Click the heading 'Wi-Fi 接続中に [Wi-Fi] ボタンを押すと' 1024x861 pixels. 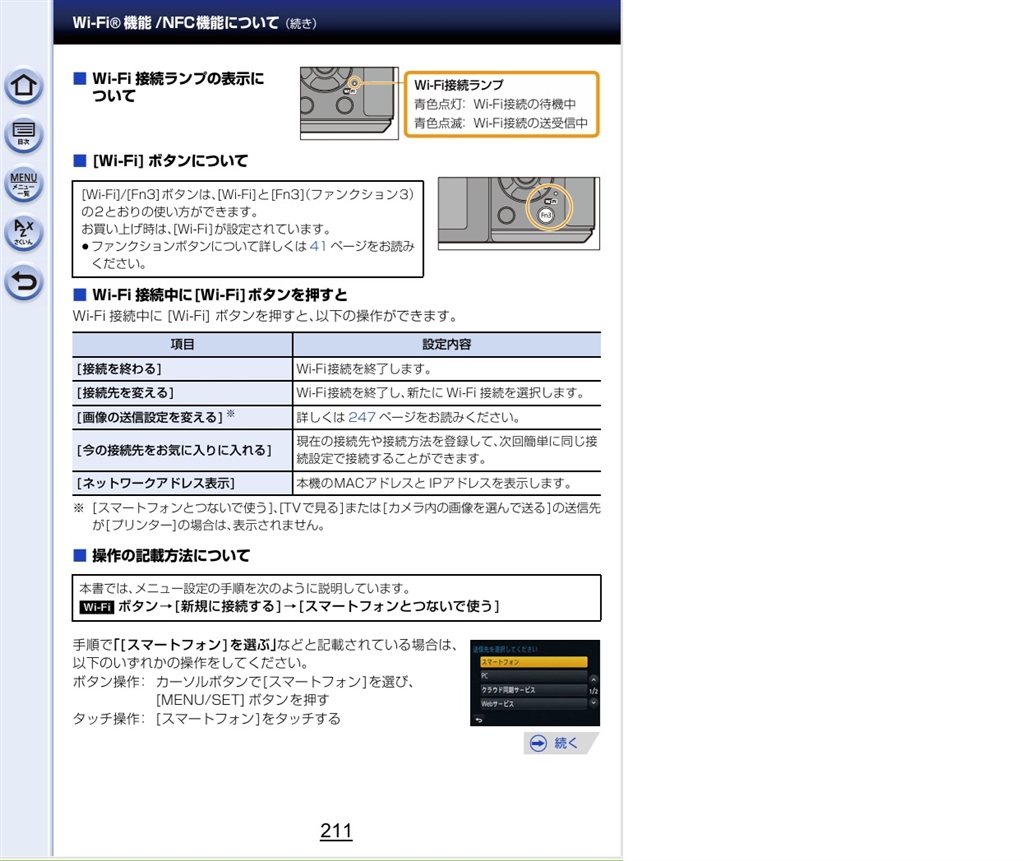220,295
